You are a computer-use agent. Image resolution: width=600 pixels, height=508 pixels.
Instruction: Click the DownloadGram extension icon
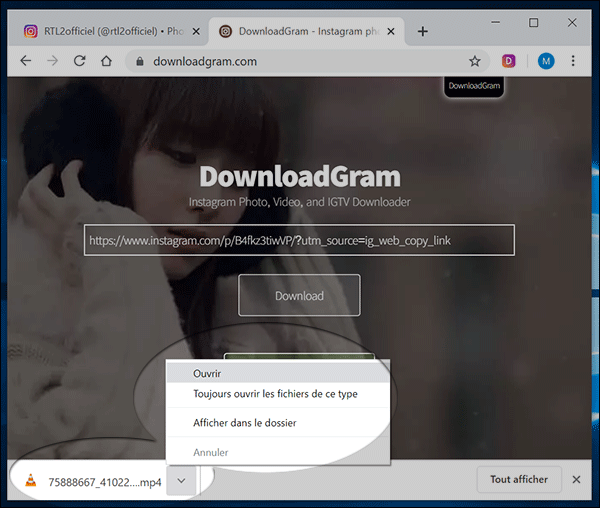[509, 61]
